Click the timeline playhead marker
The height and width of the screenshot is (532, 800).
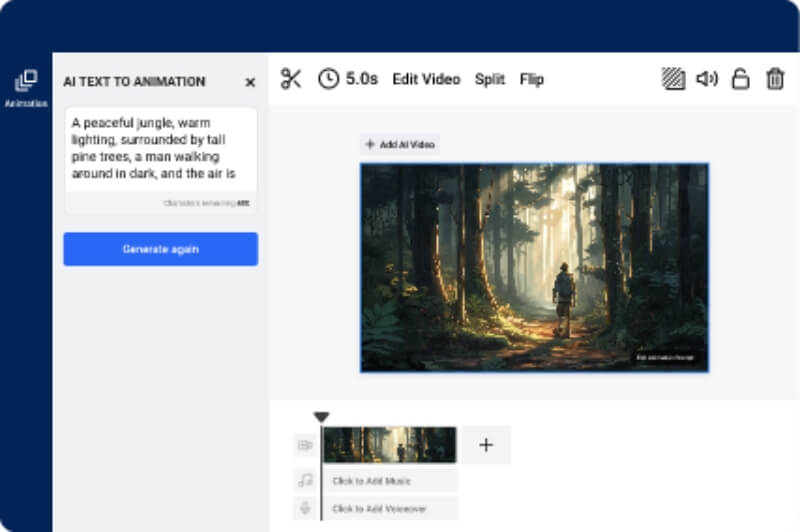(321, 417)
